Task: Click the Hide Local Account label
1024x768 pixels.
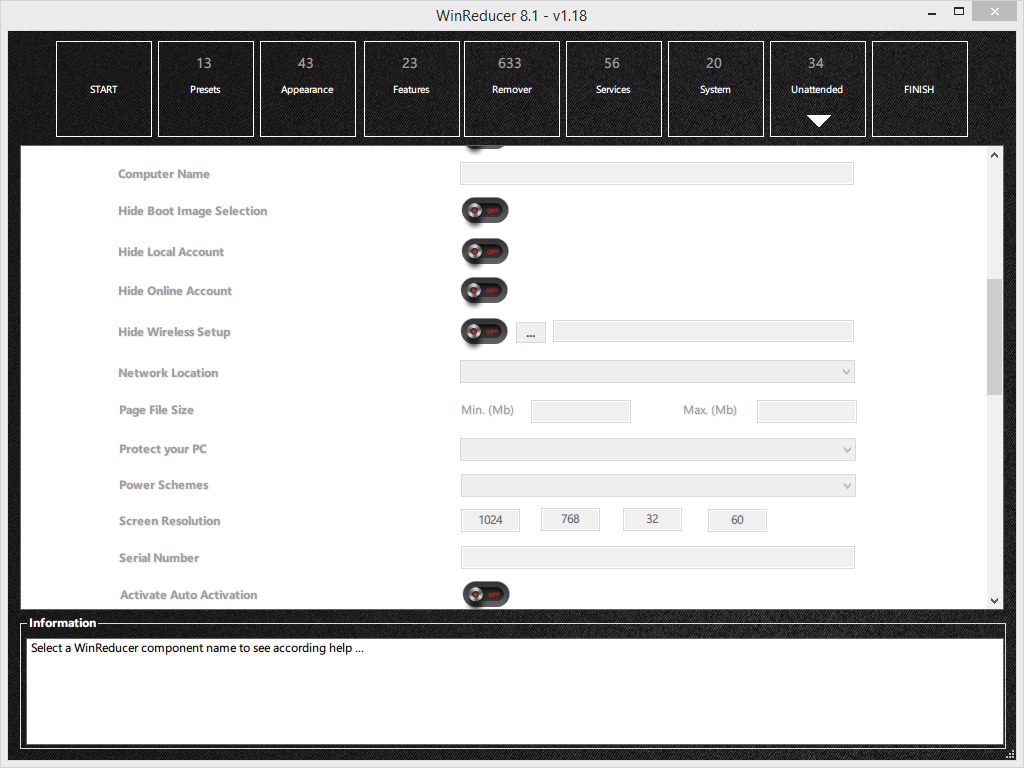Action: [171, 252]
